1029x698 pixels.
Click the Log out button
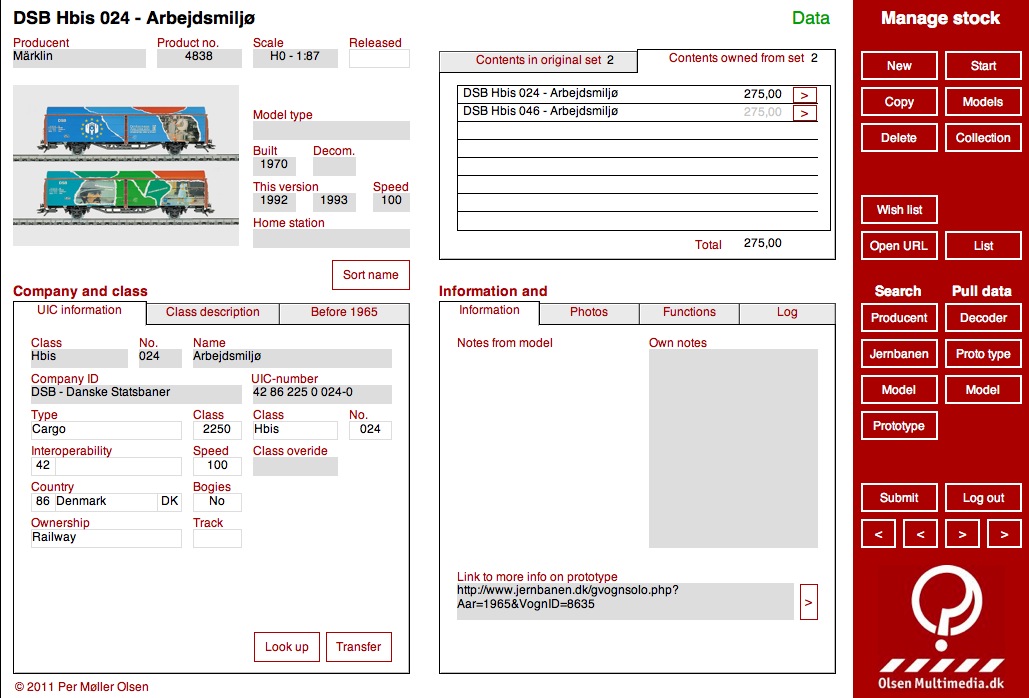point(983,498)
